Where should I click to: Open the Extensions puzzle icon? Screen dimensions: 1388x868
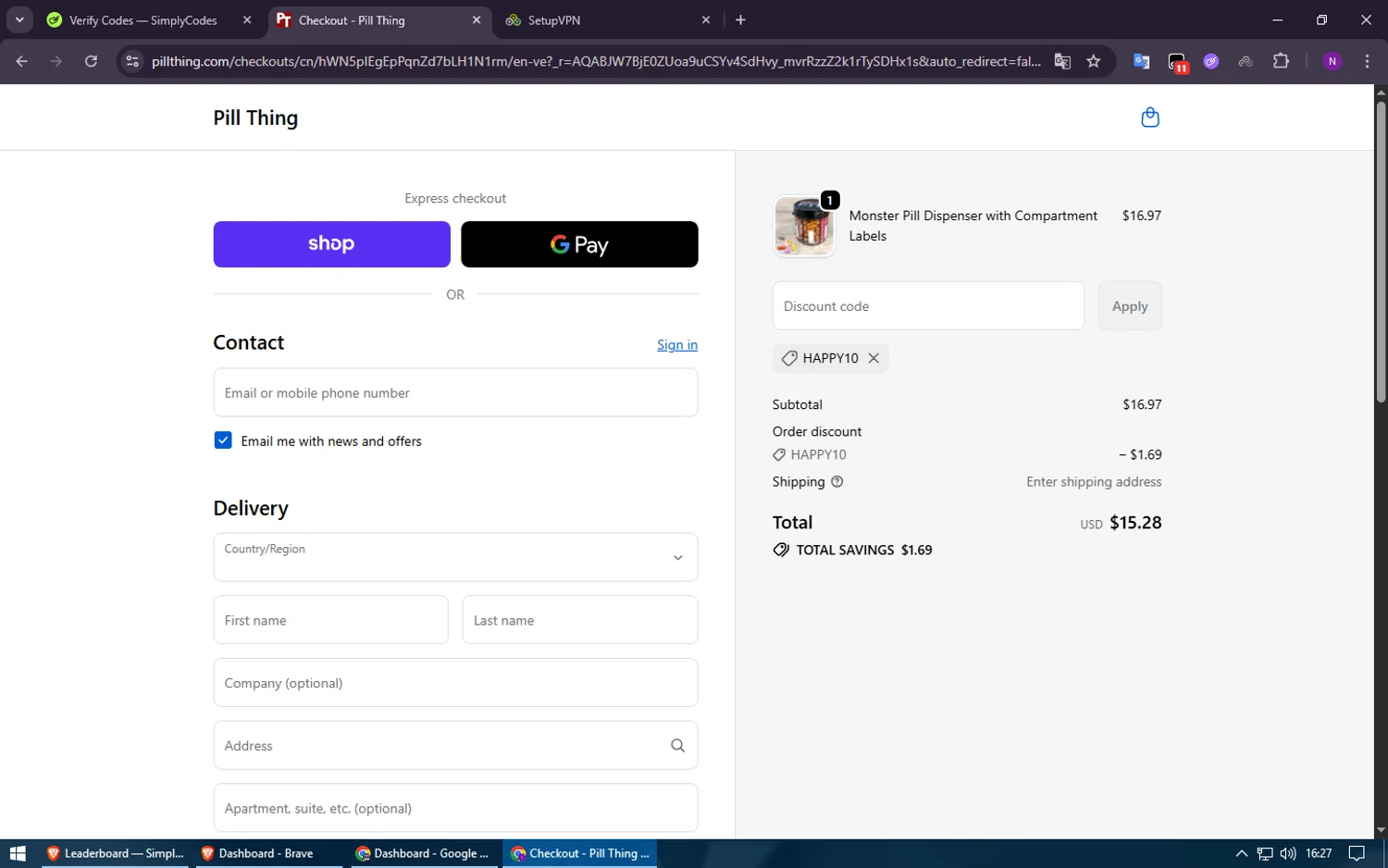(1281, 61)
